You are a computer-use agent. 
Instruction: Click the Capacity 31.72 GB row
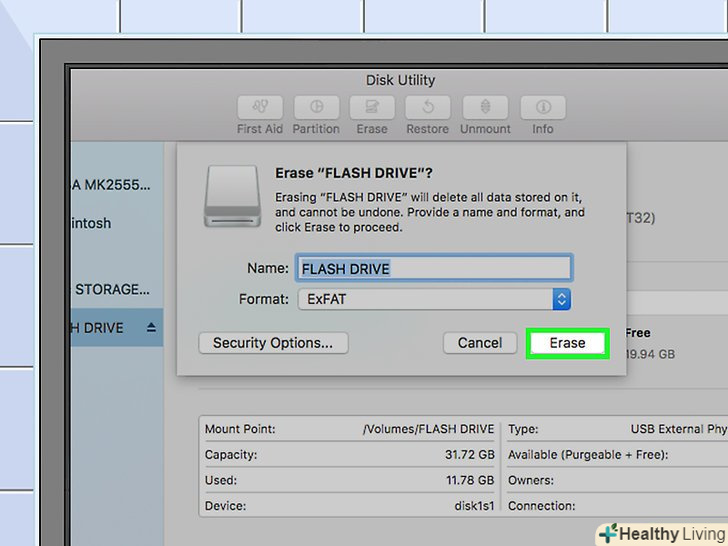(349, 455)
